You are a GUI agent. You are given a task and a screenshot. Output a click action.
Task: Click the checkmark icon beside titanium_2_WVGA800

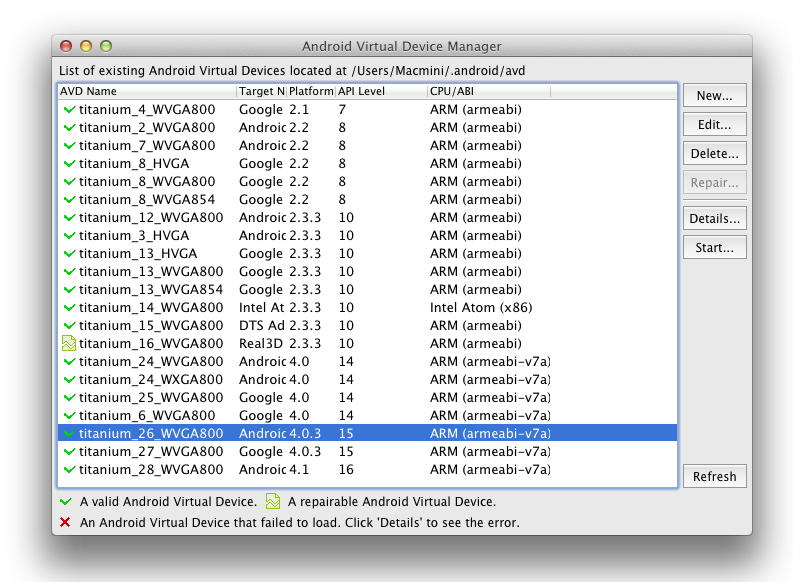(x=69, y=127)
